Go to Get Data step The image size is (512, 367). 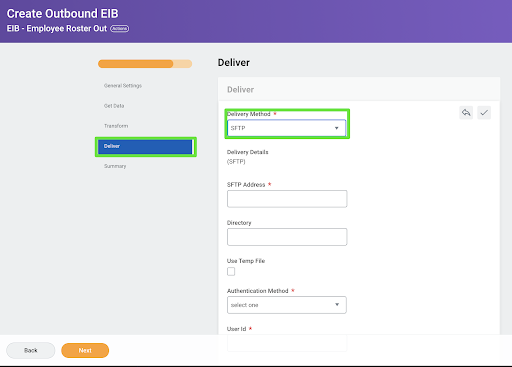[114, 106]
